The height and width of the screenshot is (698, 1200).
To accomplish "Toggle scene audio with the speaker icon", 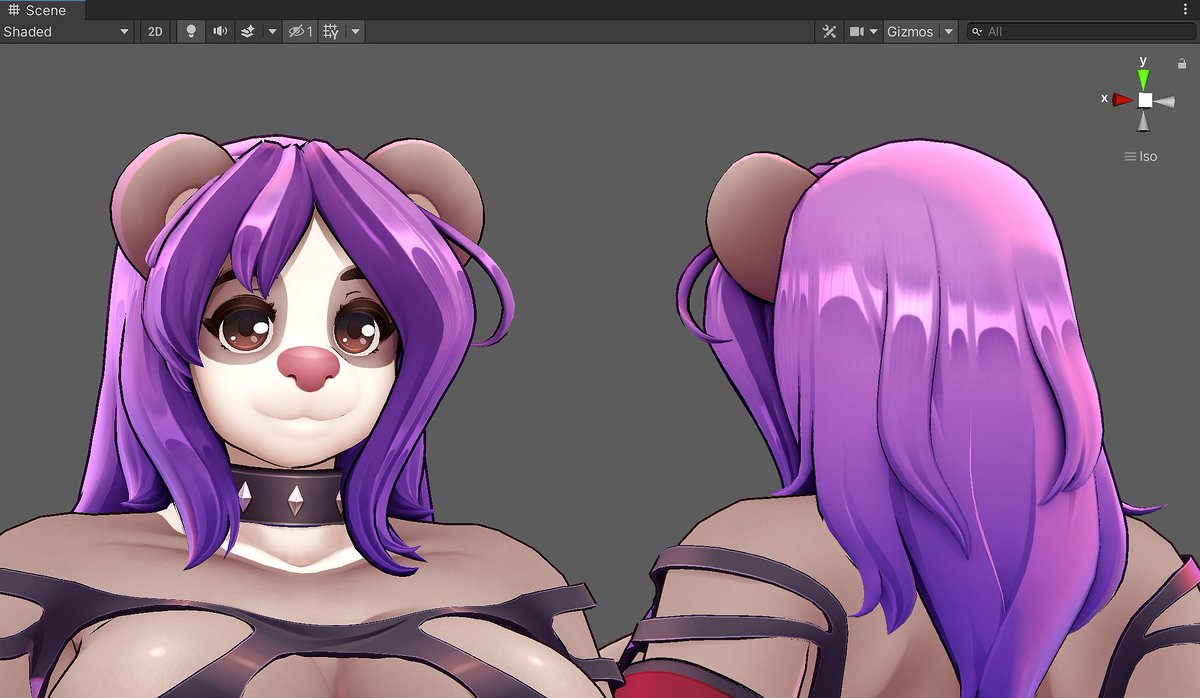I will [x=220, y=32].
